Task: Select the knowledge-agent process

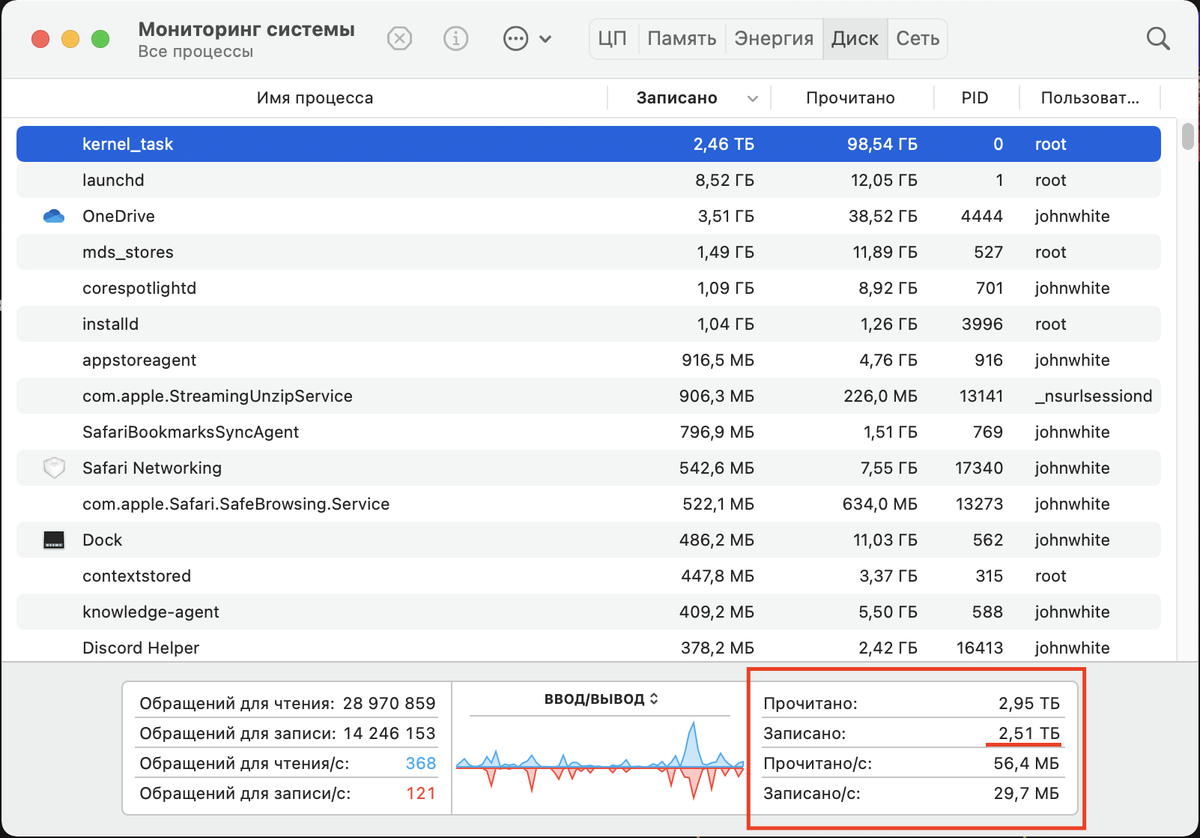Action: click(x=150, y=612)
